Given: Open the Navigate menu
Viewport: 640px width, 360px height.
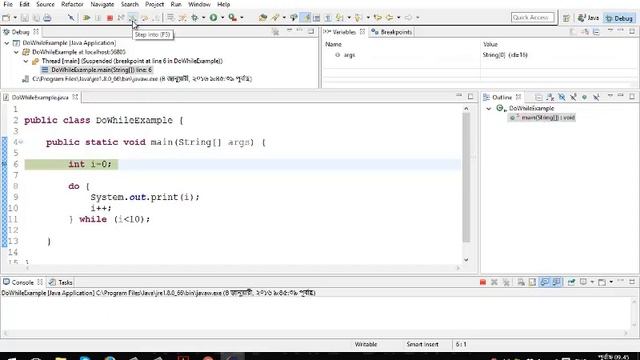Looking at the screenshot, I should pyautogui.click(x=102, y=4).
